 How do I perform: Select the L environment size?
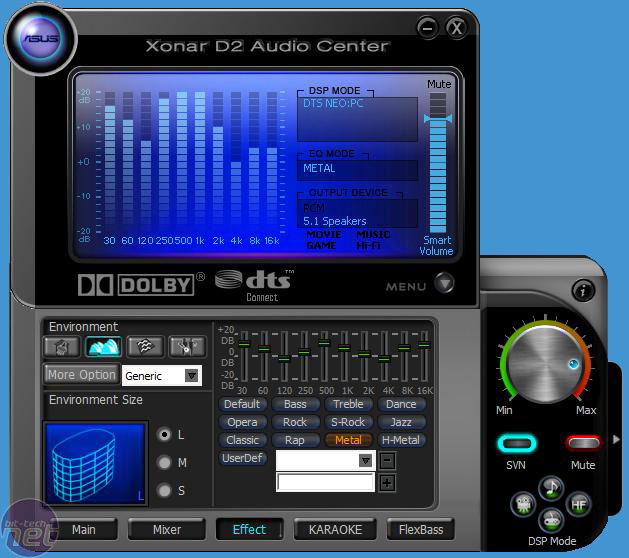pyautogui.click(x=164, y=434)
